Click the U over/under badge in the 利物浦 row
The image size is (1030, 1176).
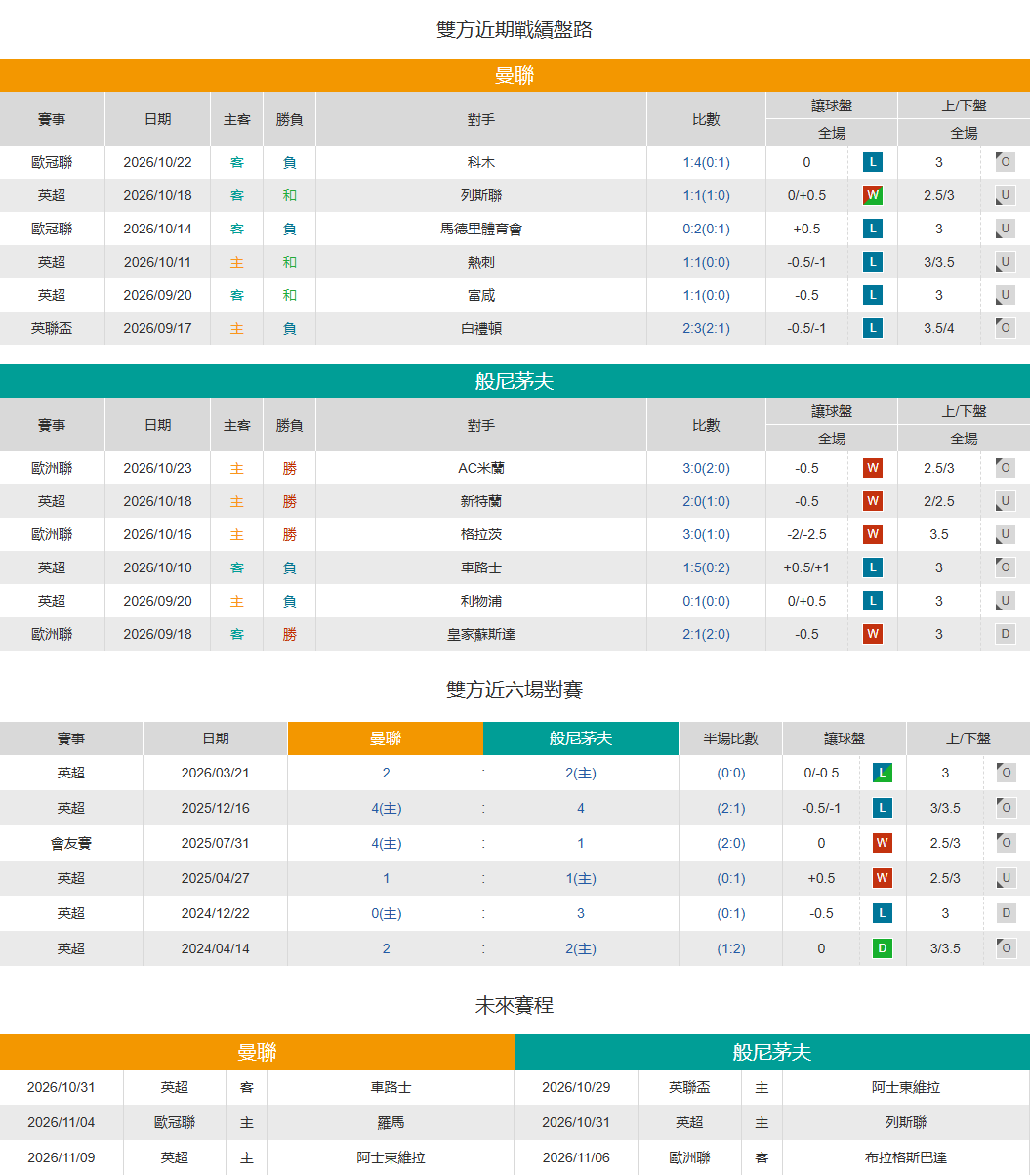click(1006, 601)
